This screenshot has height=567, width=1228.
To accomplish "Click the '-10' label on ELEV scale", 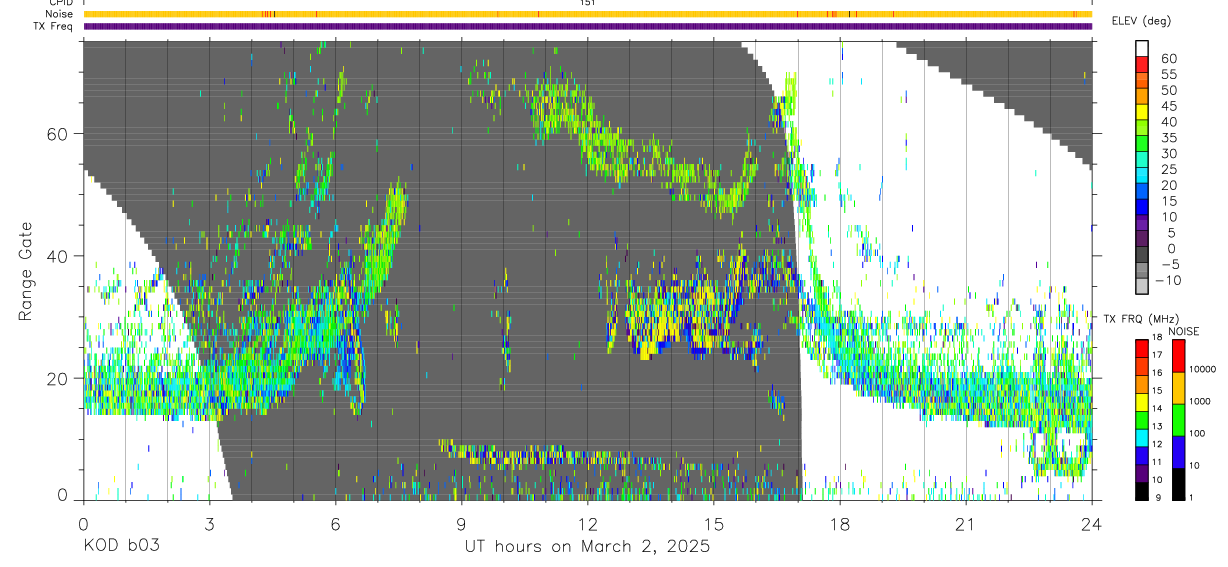I will 1168,281.
